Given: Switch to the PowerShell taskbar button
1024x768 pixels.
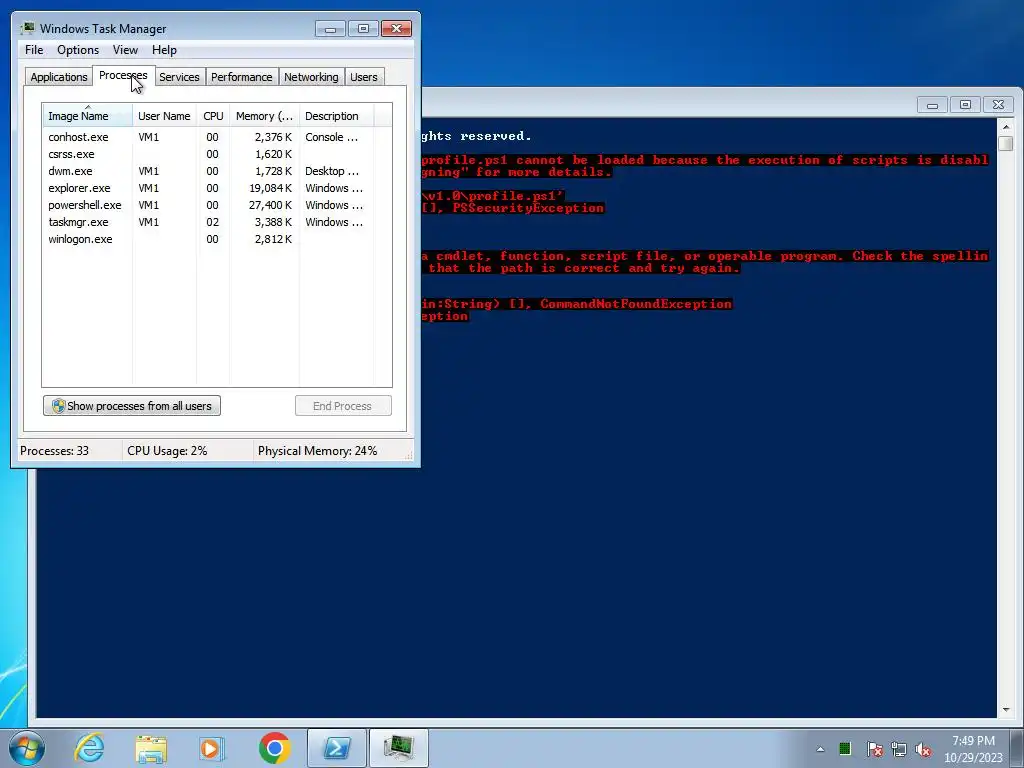Looking at the screenshot, I should (x=337, y=748).
